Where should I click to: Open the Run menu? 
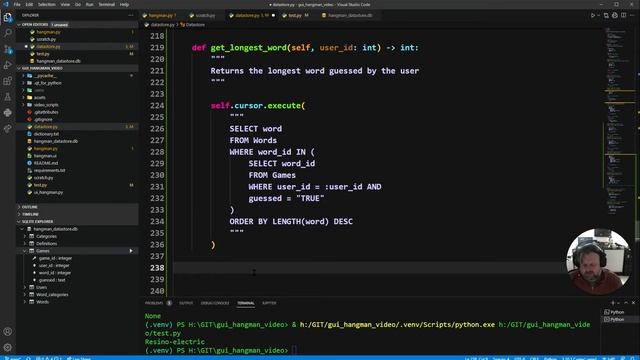(89, 4)
